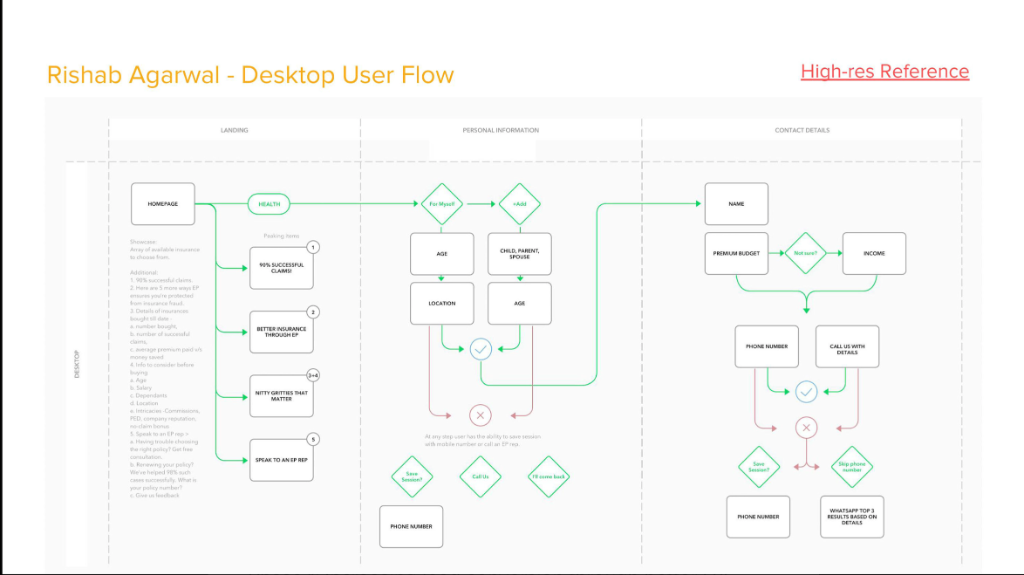Select Save Session diamond in Contact Details
Viewport: 1024px width, 575px height.
pyautogui.click(x=758, y=467)
